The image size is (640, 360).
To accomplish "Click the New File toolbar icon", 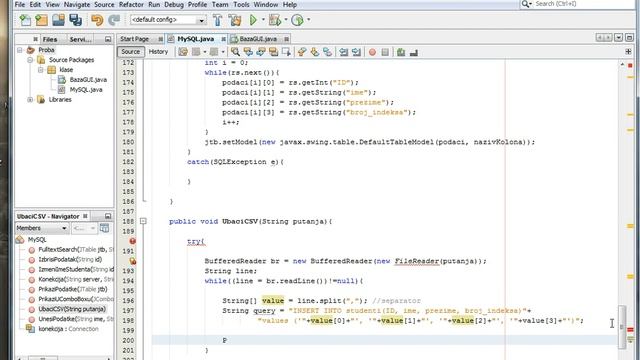I will point(25,20).
